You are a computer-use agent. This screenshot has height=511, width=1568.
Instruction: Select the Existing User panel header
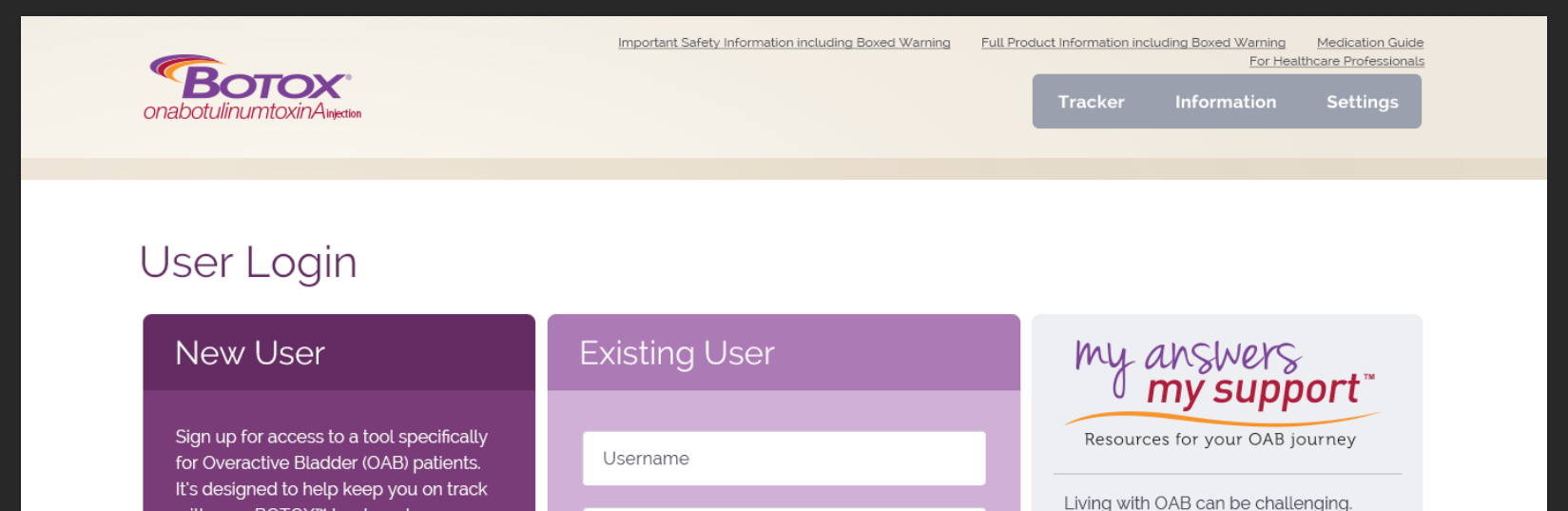[784, 353]
